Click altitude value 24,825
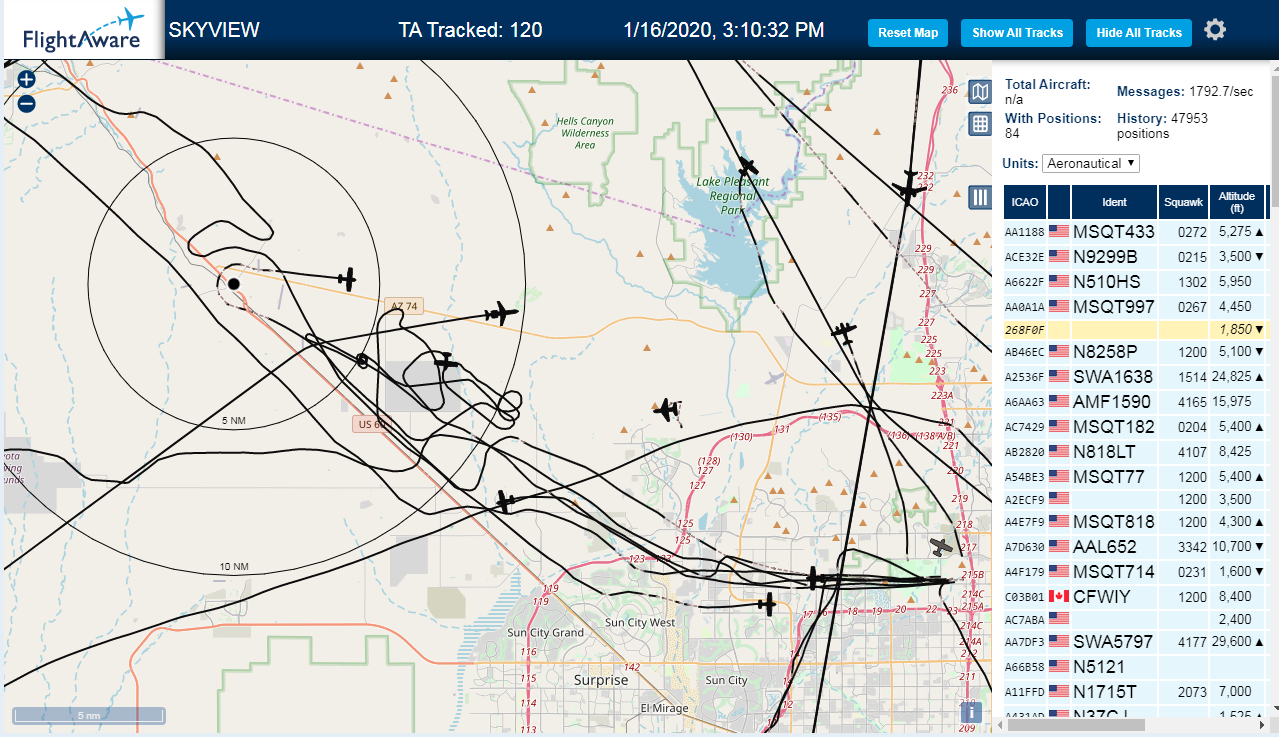The height and width of the screenshot is (737, 1279). (x=1232, y=377)
